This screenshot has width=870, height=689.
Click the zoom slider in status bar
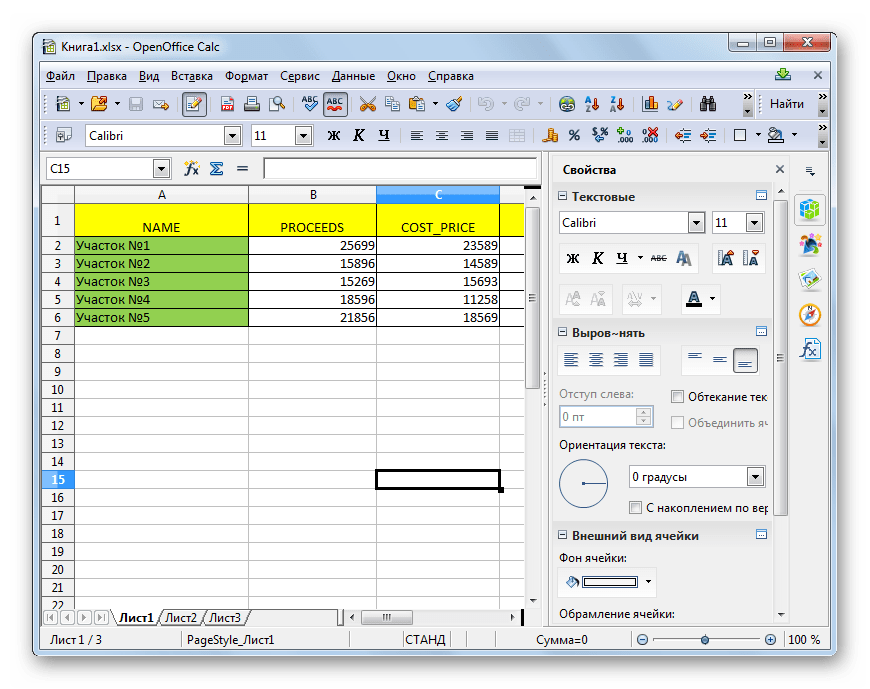coord(705,640)
